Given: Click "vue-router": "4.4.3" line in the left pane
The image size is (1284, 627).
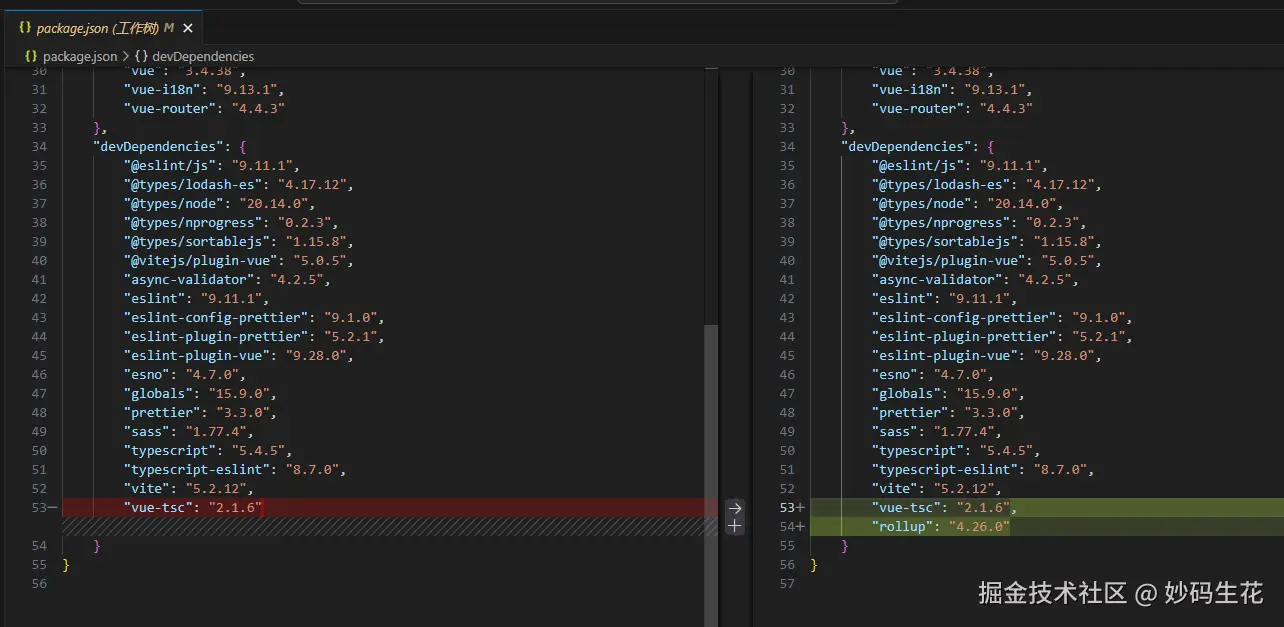Looking at the screenshot, I should click(x=204, y=108).
